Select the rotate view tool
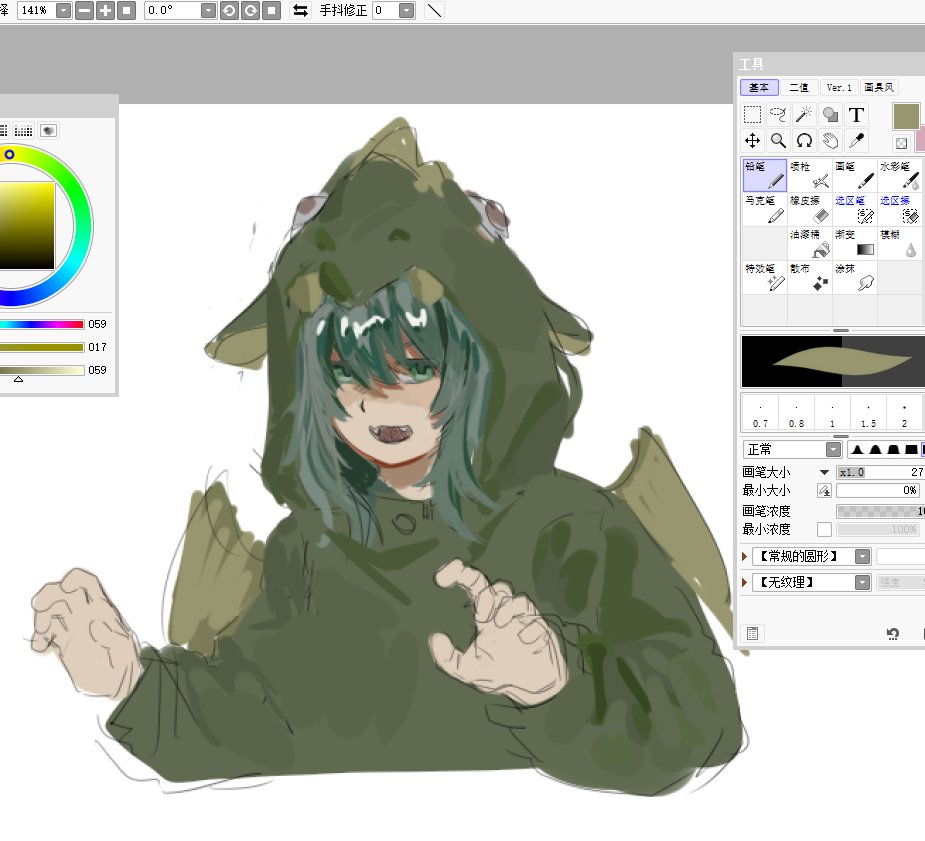 coord(804,140)
